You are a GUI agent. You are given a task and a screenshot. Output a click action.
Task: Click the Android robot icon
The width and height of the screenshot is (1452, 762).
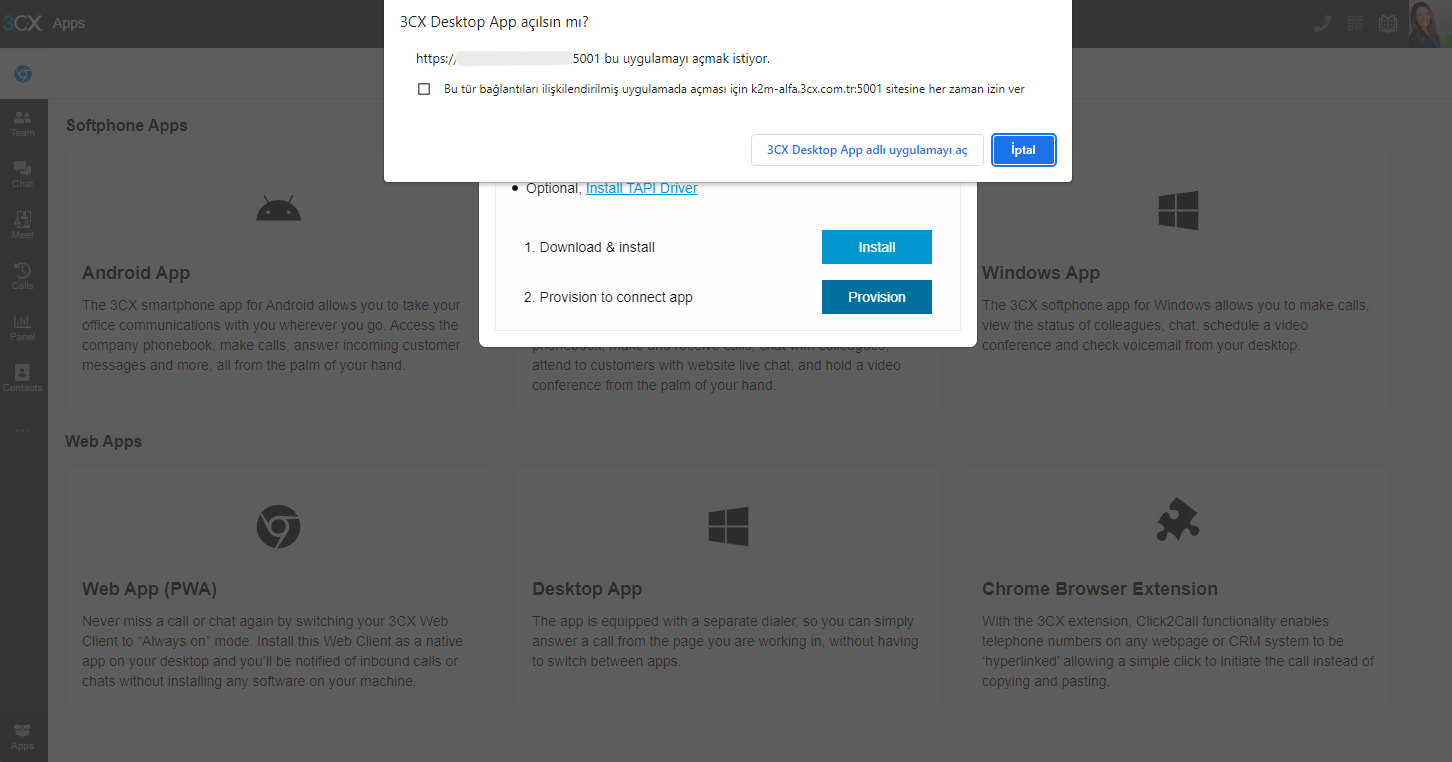click(278, 209)
